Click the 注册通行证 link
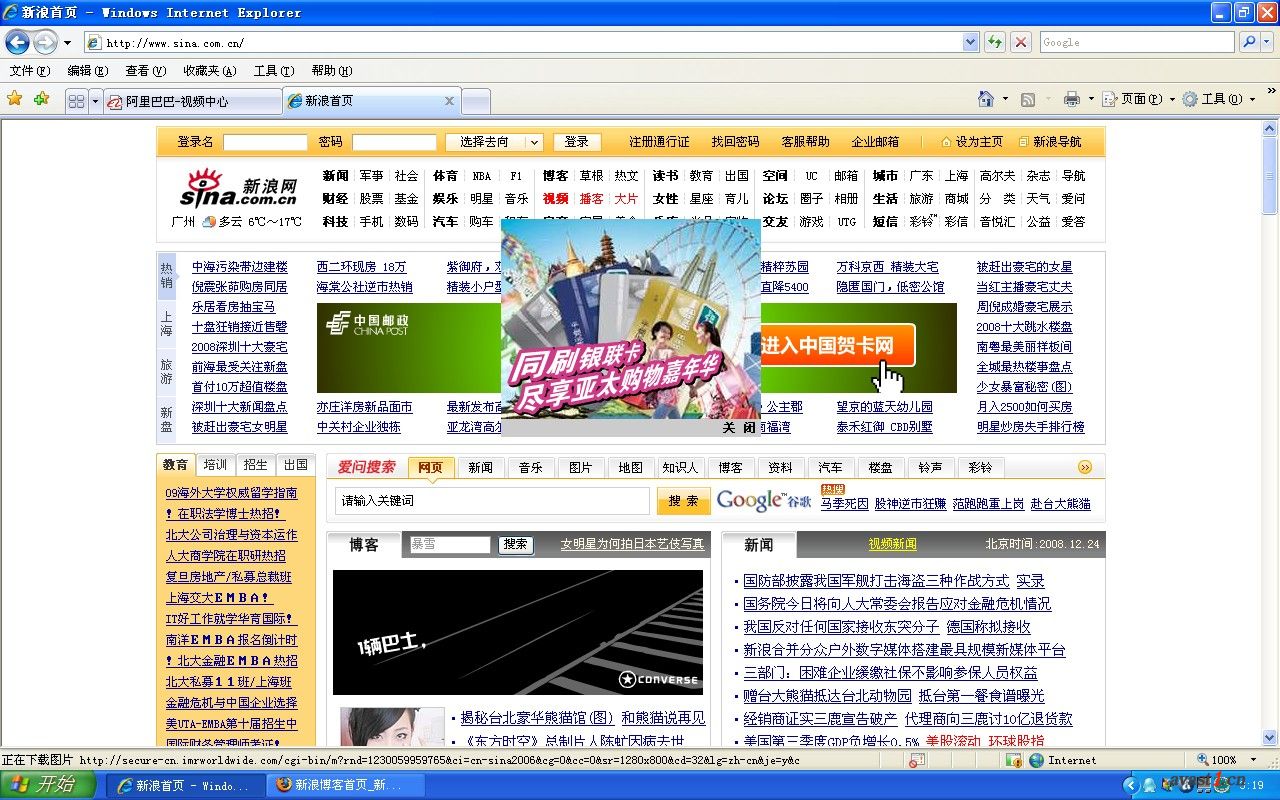This screenshot has width=1280, height=800. 659,142
